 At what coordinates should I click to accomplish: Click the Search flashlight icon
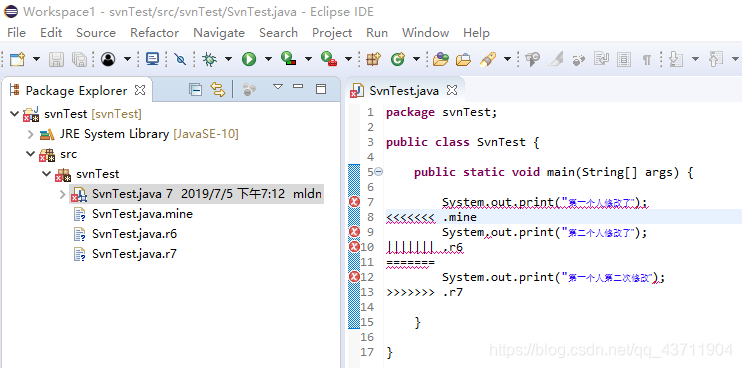click(x=487, y=59)
